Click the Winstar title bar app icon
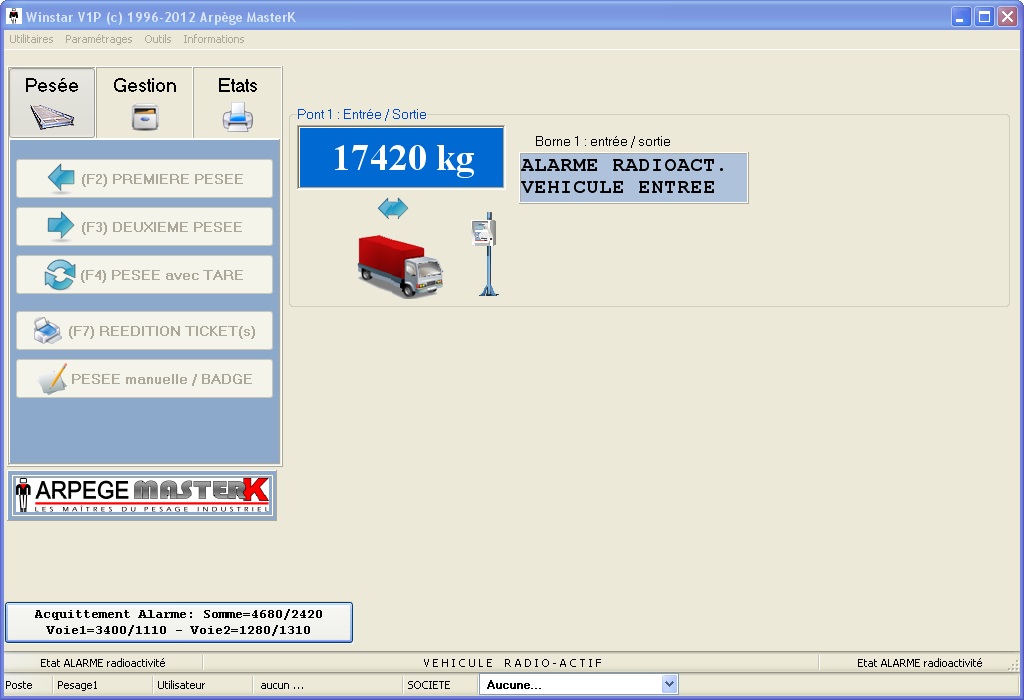Image resolution: width=1024 pixels, height=700 pixels. (14, 17)
